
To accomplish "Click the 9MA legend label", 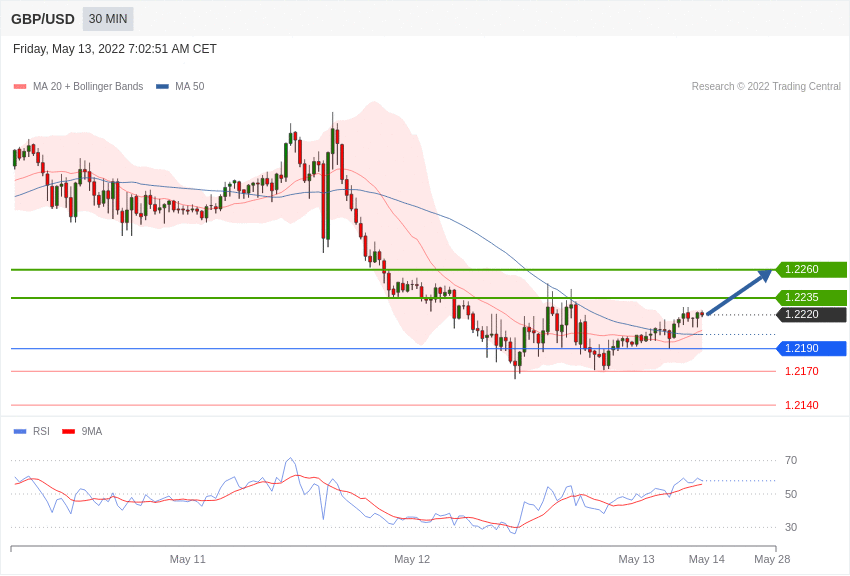I will [x=92, y=431].
